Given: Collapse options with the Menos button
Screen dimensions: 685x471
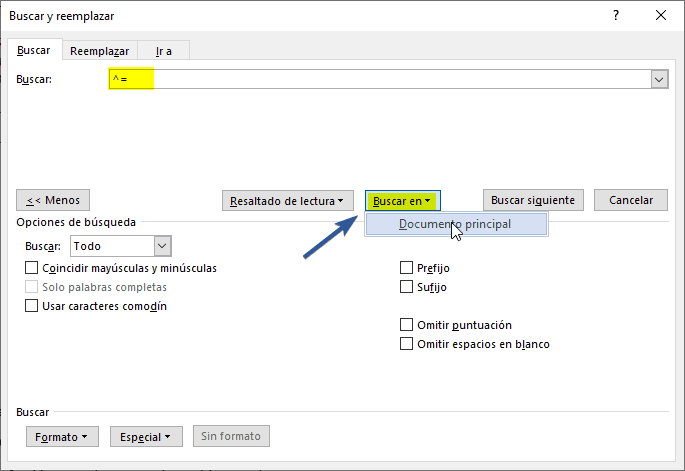Looking at the screenshot, I should [53, 200].
